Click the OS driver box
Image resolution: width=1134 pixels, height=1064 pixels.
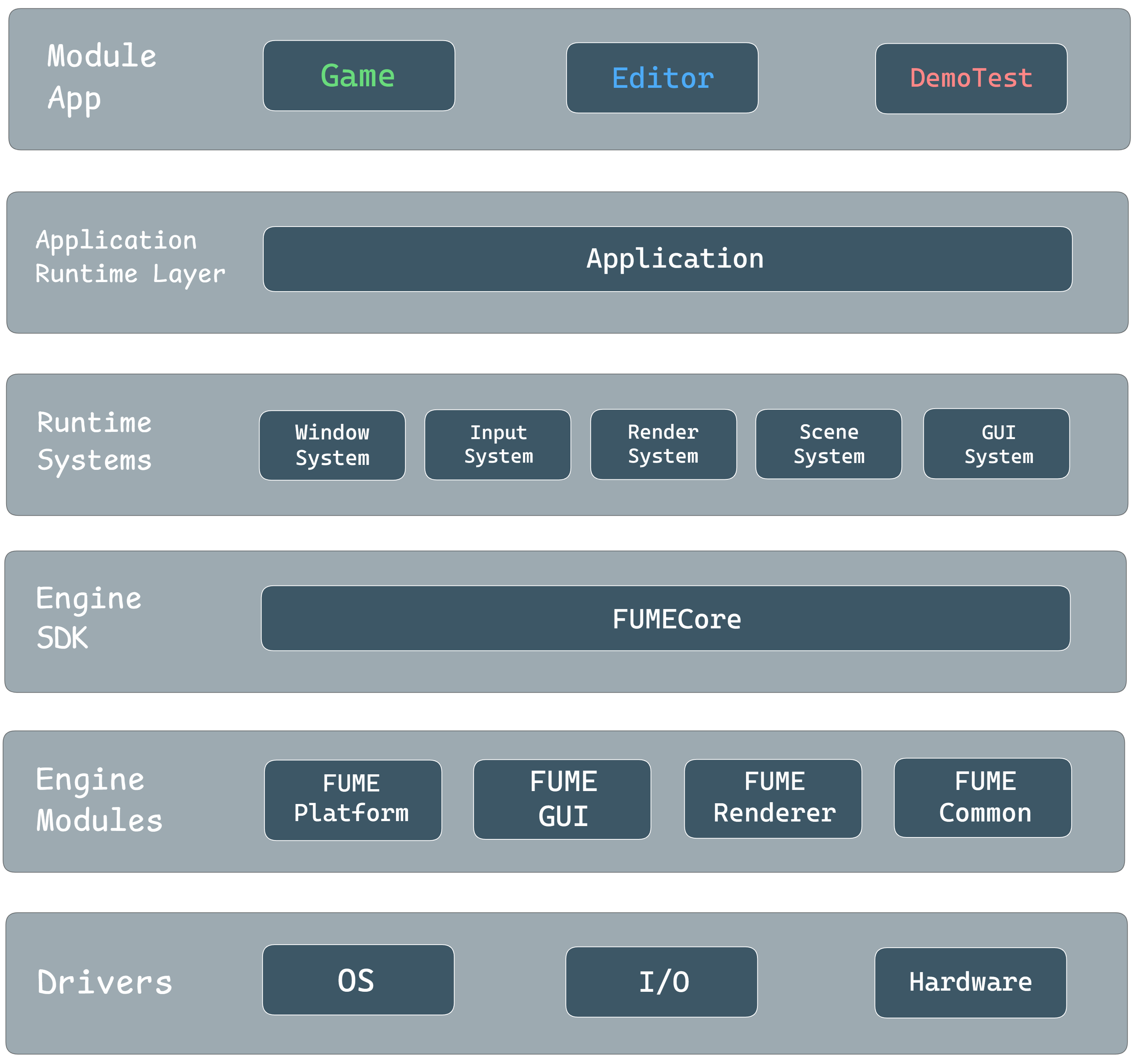click(358, 980)
